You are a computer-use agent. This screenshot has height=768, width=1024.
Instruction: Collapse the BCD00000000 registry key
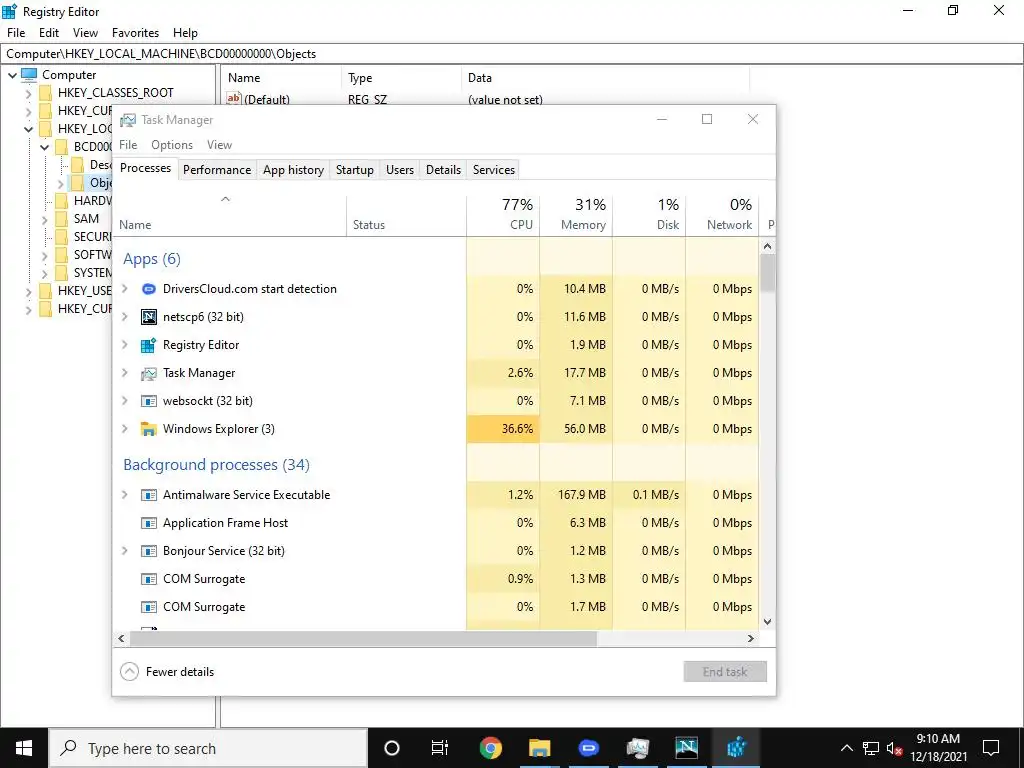point(44,147)
